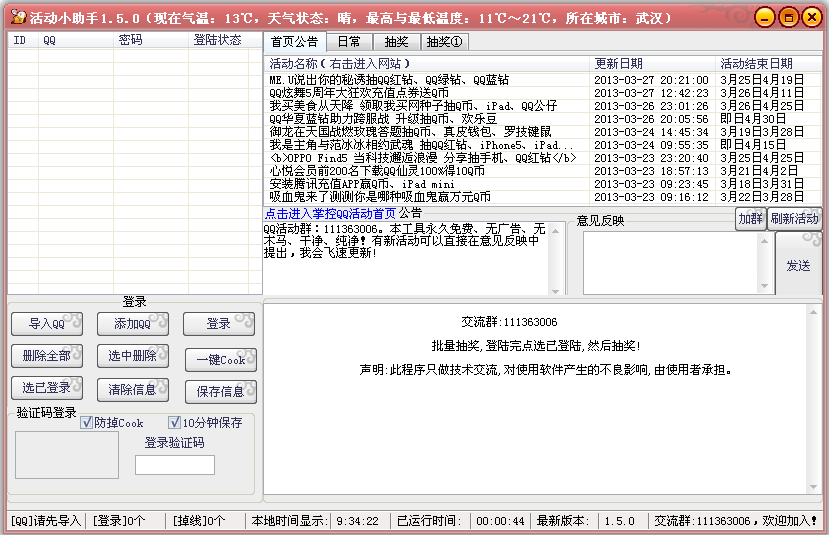Click the 发送 button
829x535 pixels.
[x=798, y=265]
